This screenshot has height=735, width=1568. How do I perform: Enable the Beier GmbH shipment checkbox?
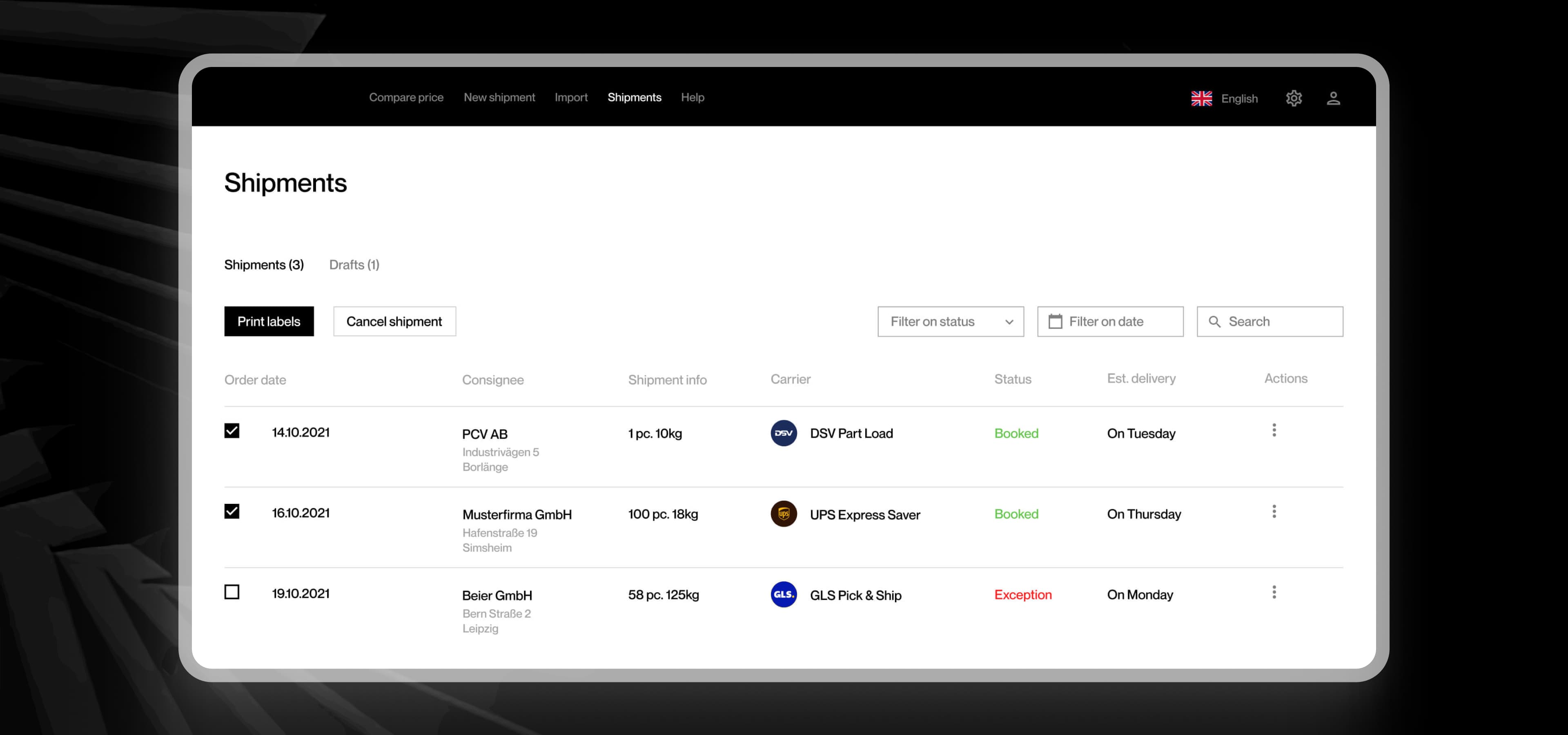(x=231, y=592)
